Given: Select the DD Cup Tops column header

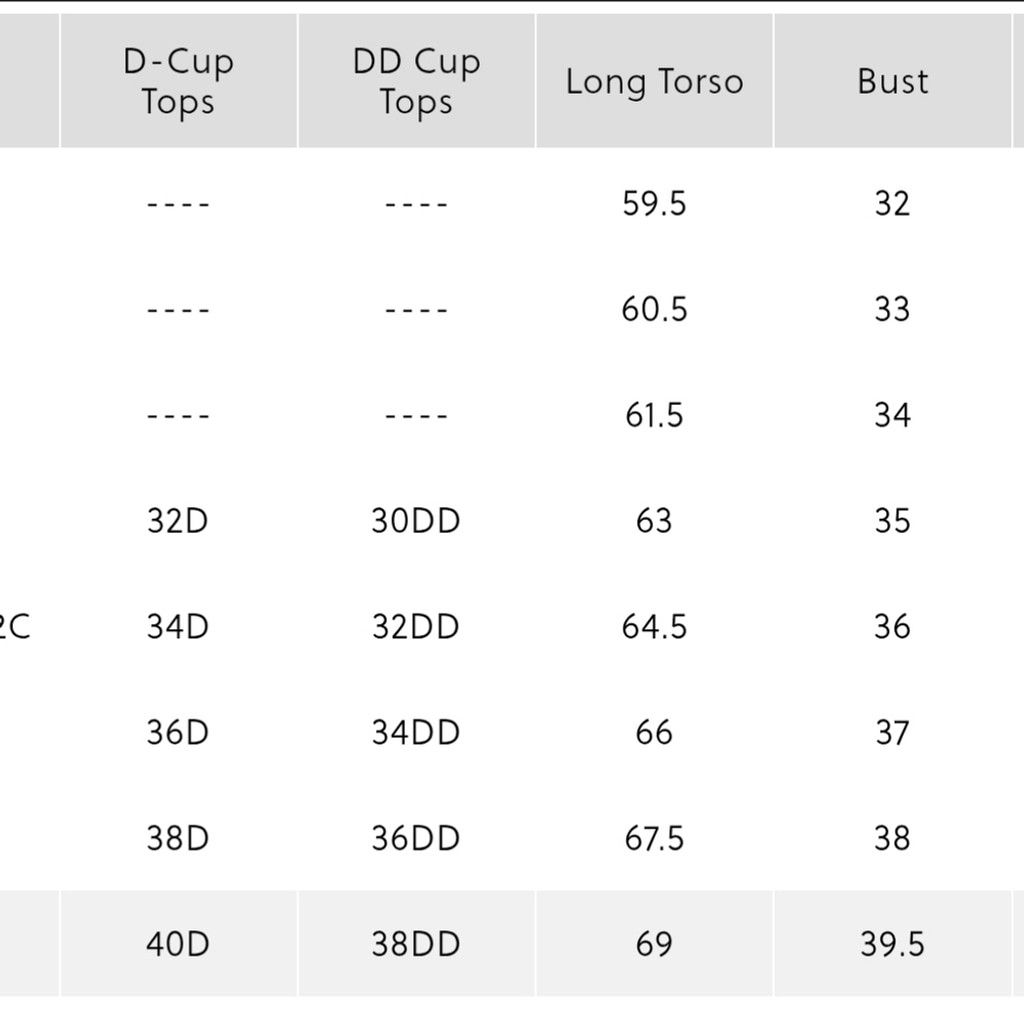Looking at the screenshot, I should coord(417,81).
